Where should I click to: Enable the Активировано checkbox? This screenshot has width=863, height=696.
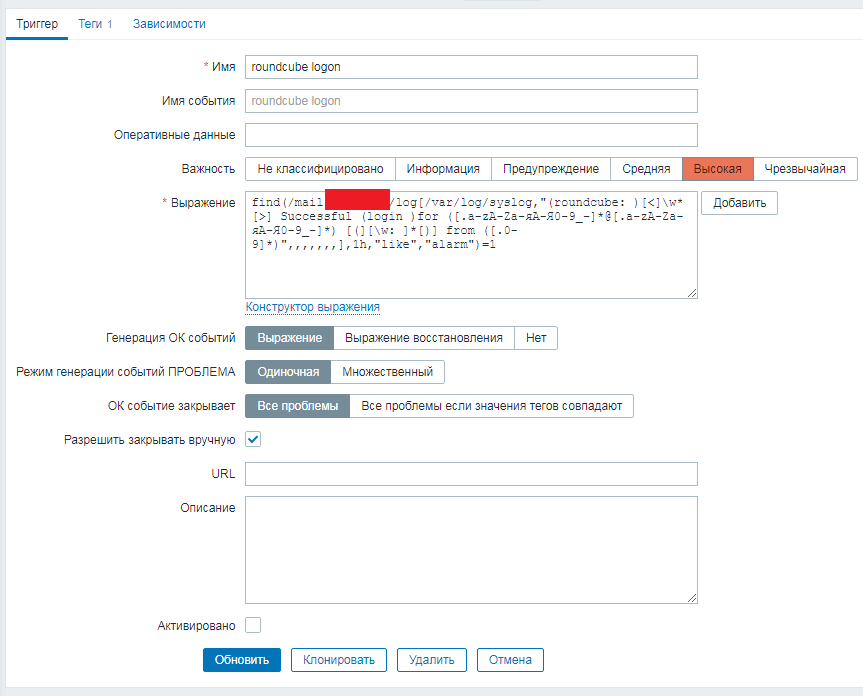tap(253, 626)
